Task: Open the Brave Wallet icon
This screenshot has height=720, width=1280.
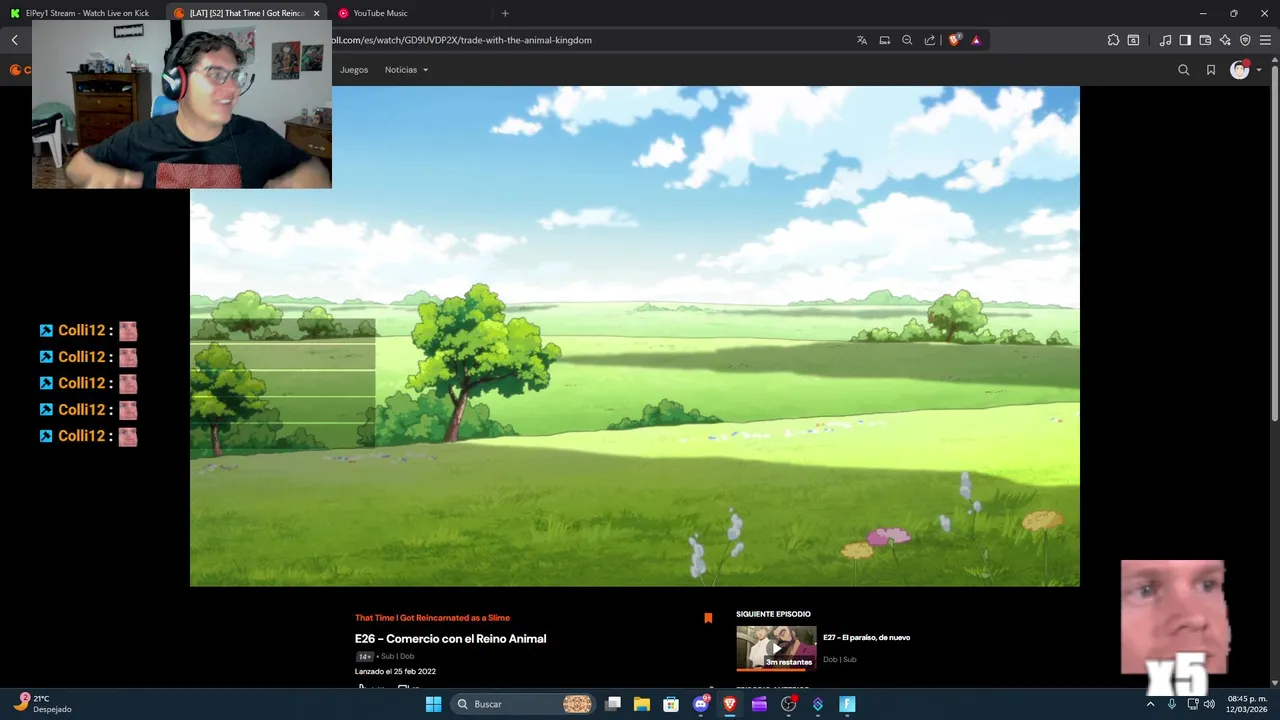Action: (x=1205, y=40)
